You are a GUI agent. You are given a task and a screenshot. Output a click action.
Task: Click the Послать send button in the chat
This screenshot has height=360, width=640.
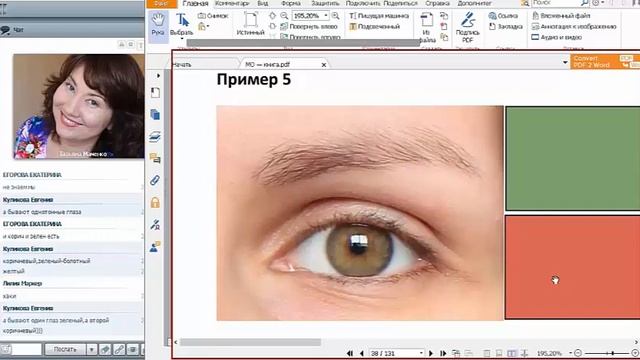[65, 349]
